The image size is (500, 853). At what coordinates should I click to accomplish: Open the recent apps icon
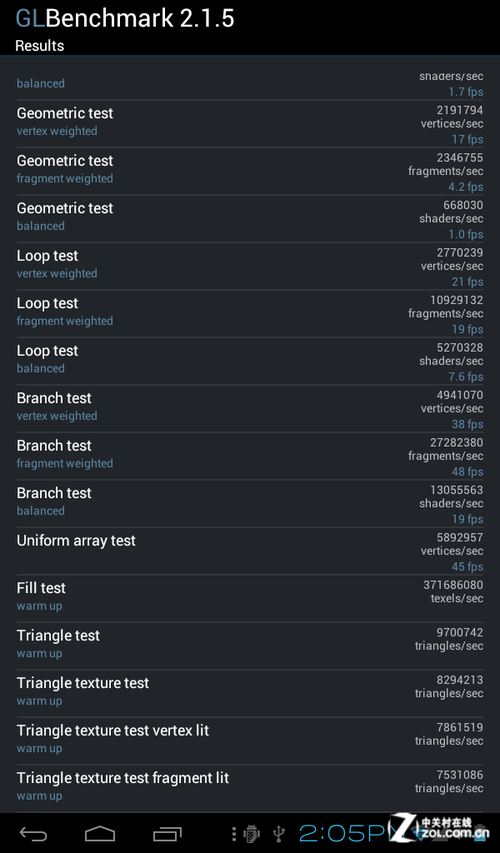click(167, 833)
